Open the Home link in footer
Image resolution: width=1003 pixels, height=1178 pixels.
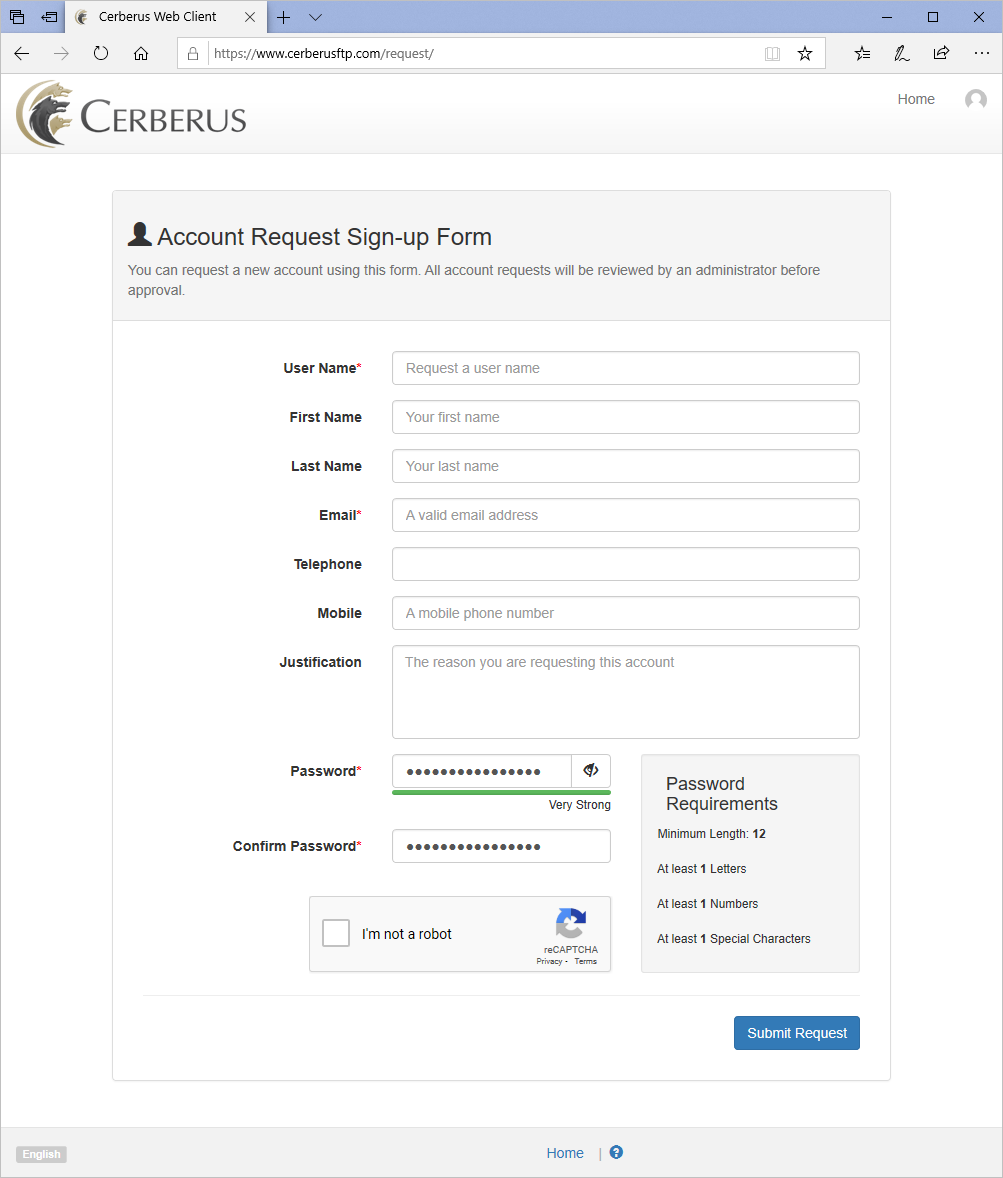point(565,1153)
